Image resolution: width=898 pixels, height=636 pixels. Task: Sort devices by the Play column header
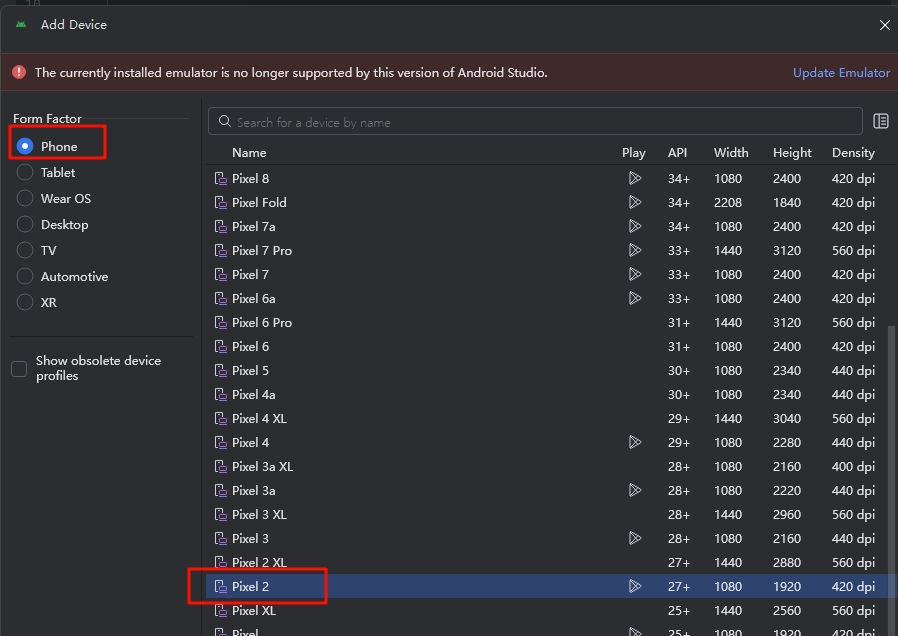pos(633,153)
